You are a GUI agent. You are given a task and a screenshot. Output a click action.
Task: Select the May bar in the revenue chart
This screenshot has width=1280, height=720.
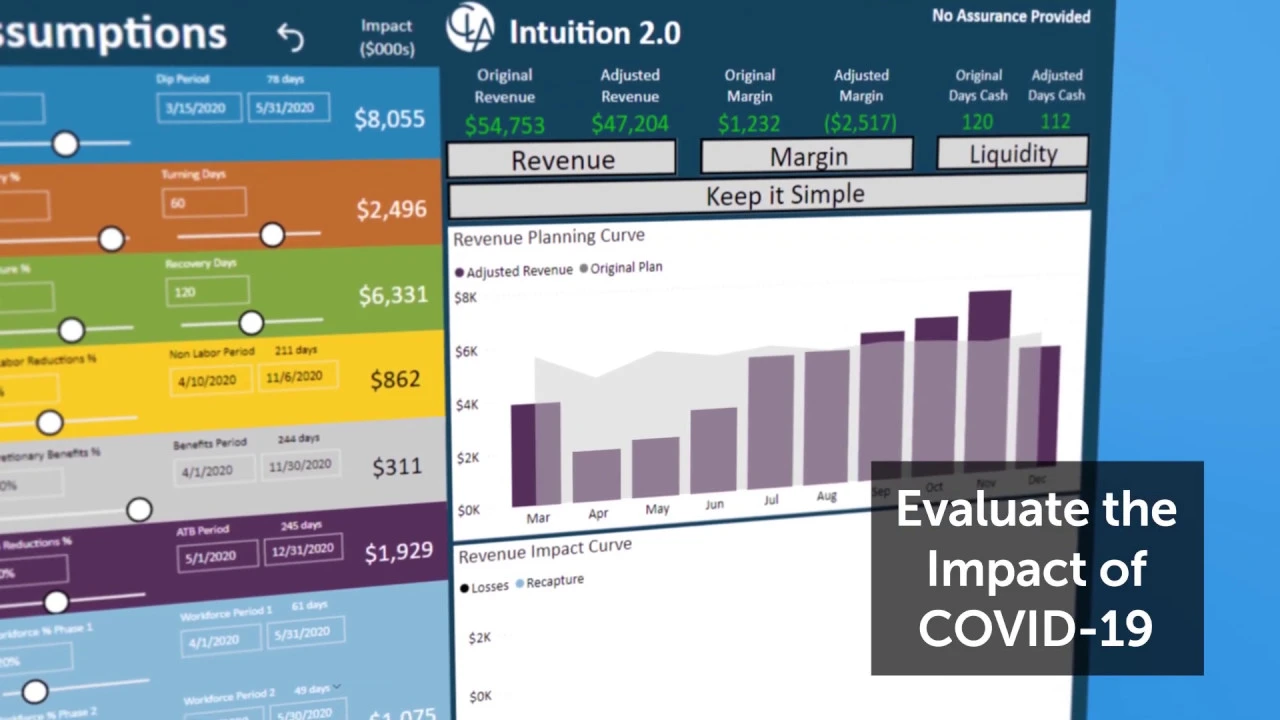coord(655,468)
